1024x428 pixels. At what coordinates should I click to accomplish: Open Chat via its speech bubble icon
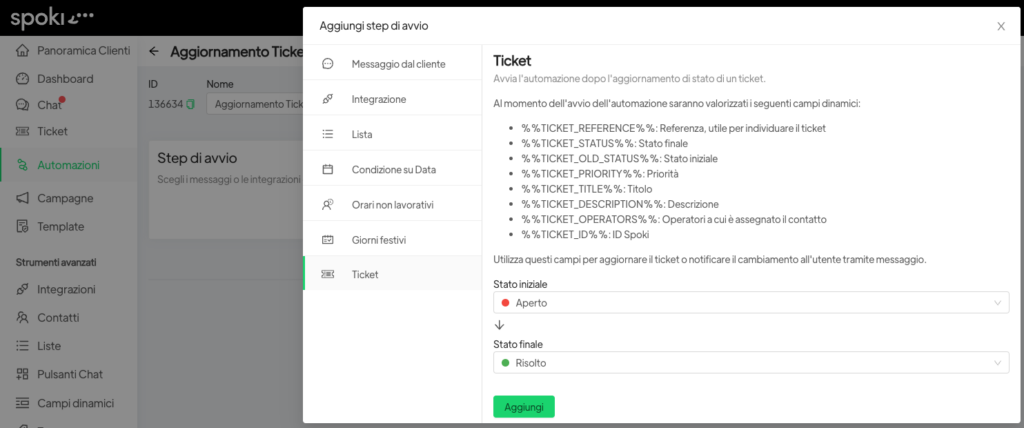pos(22,105)
